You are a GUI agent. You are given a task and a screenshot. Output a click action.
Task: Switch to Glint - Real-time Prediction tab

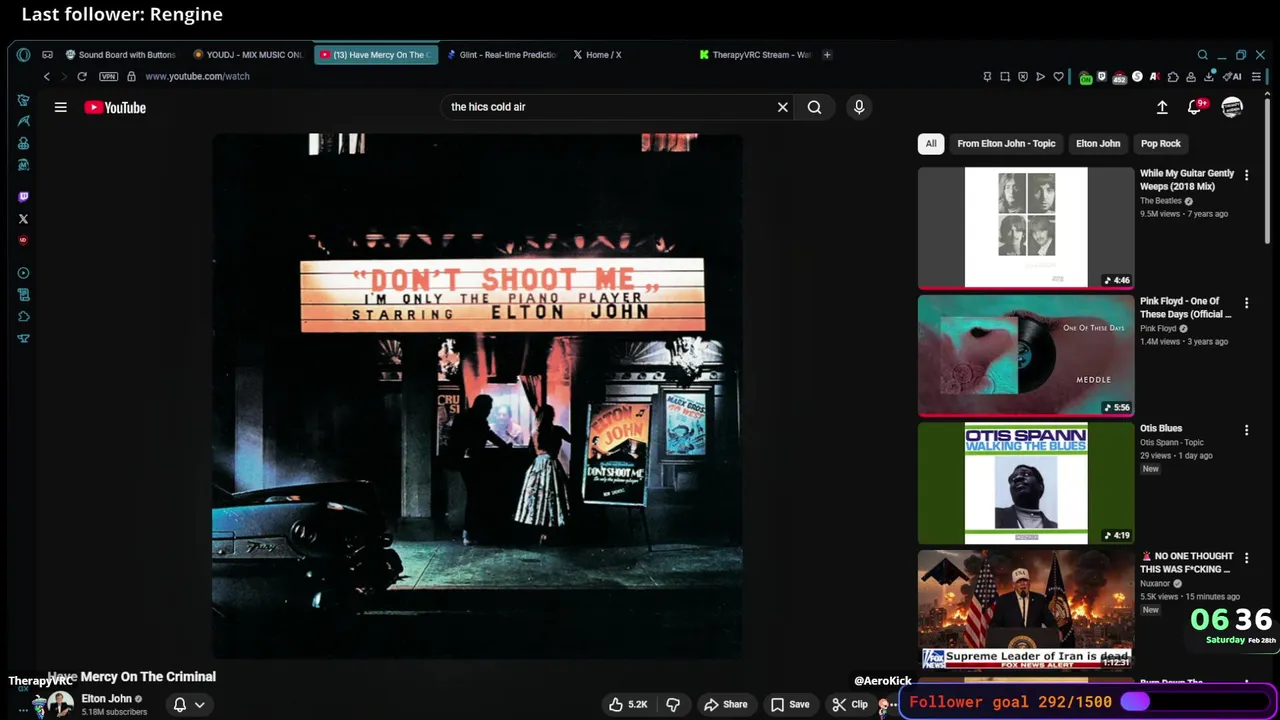[x=501, y=55]
